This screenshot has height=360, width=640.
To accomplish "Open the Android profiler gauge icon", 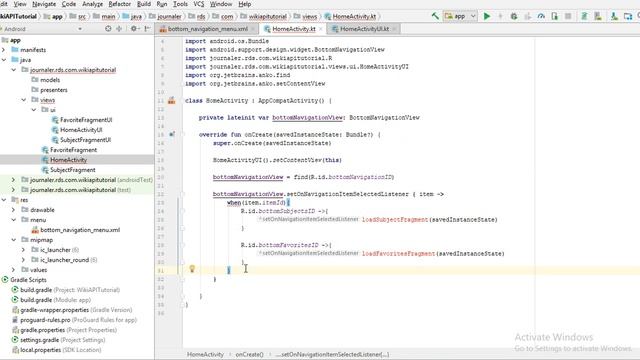I will point(541,16).
